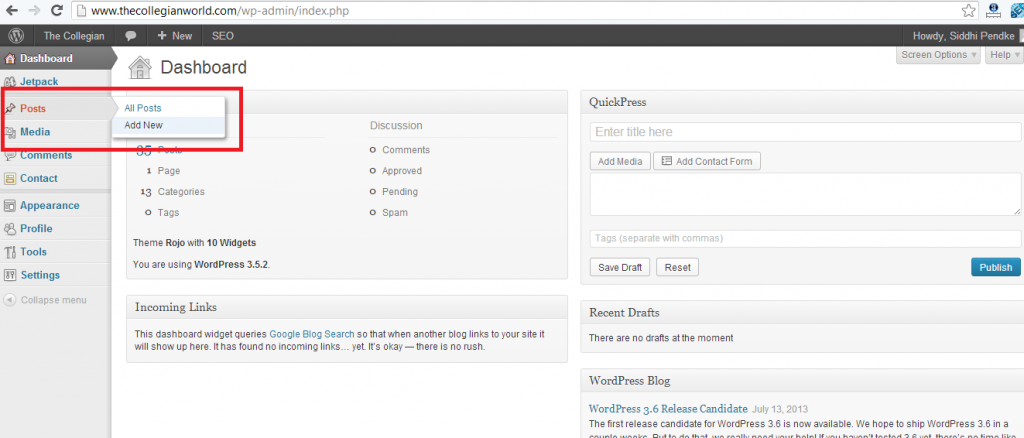Open the SEO menu in admin bar
The height and width of the screenshot is (438, 1024).
[223, 36]
